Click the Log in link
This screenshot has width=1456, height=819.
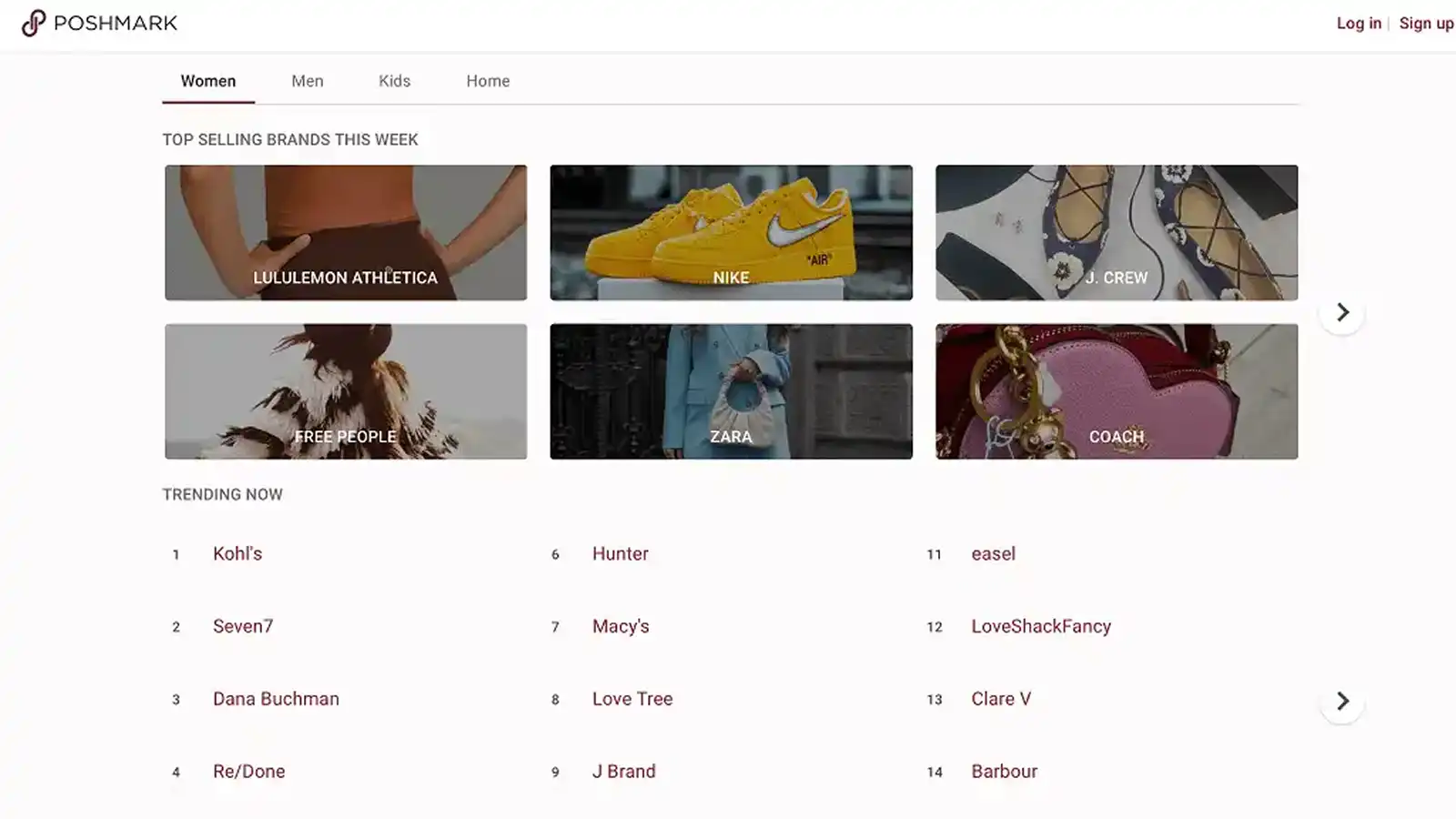(x=1358, y=24)
